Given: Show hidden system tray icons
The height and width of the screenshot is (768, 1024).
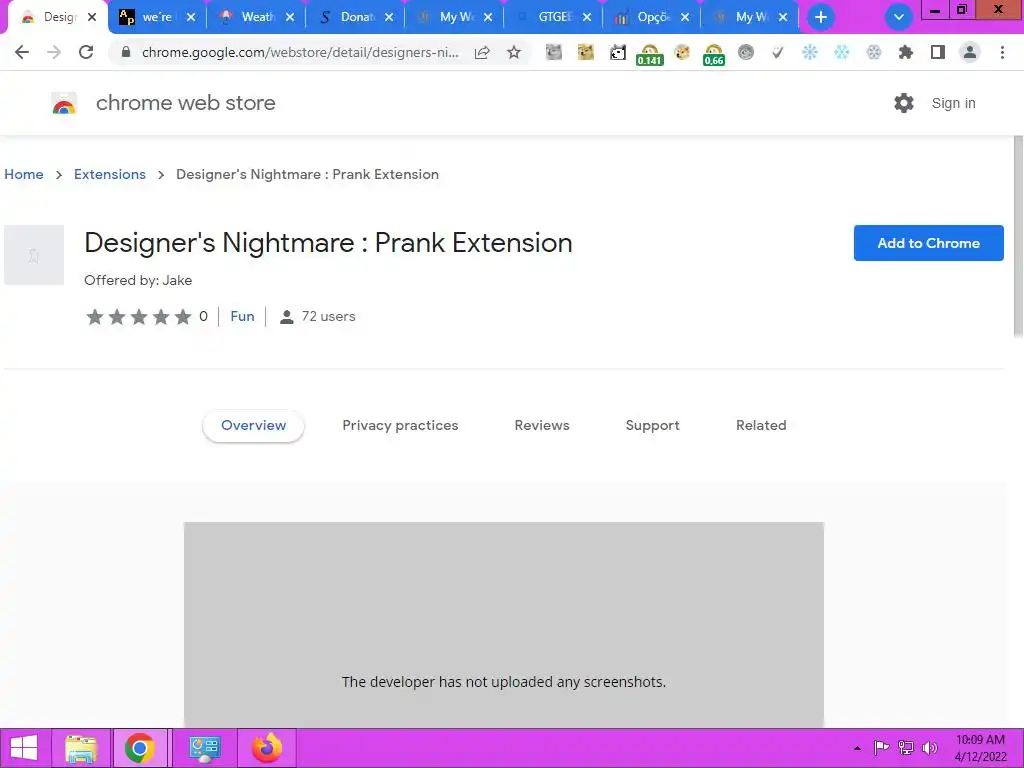Looking at the screenshot, I should pos(857,748).
